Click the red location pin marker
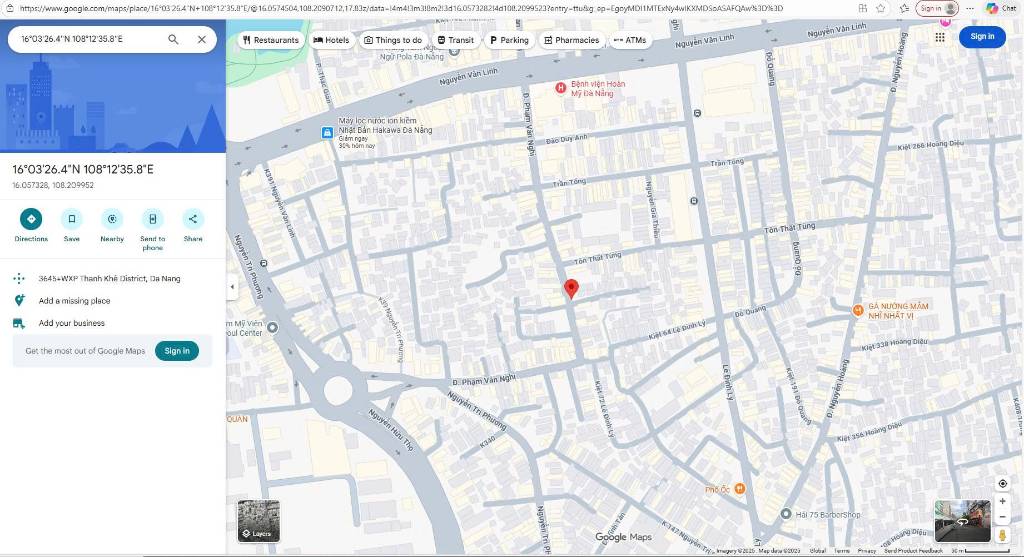The width and height of the screenshot is (1024, 557). coord(572,289)
